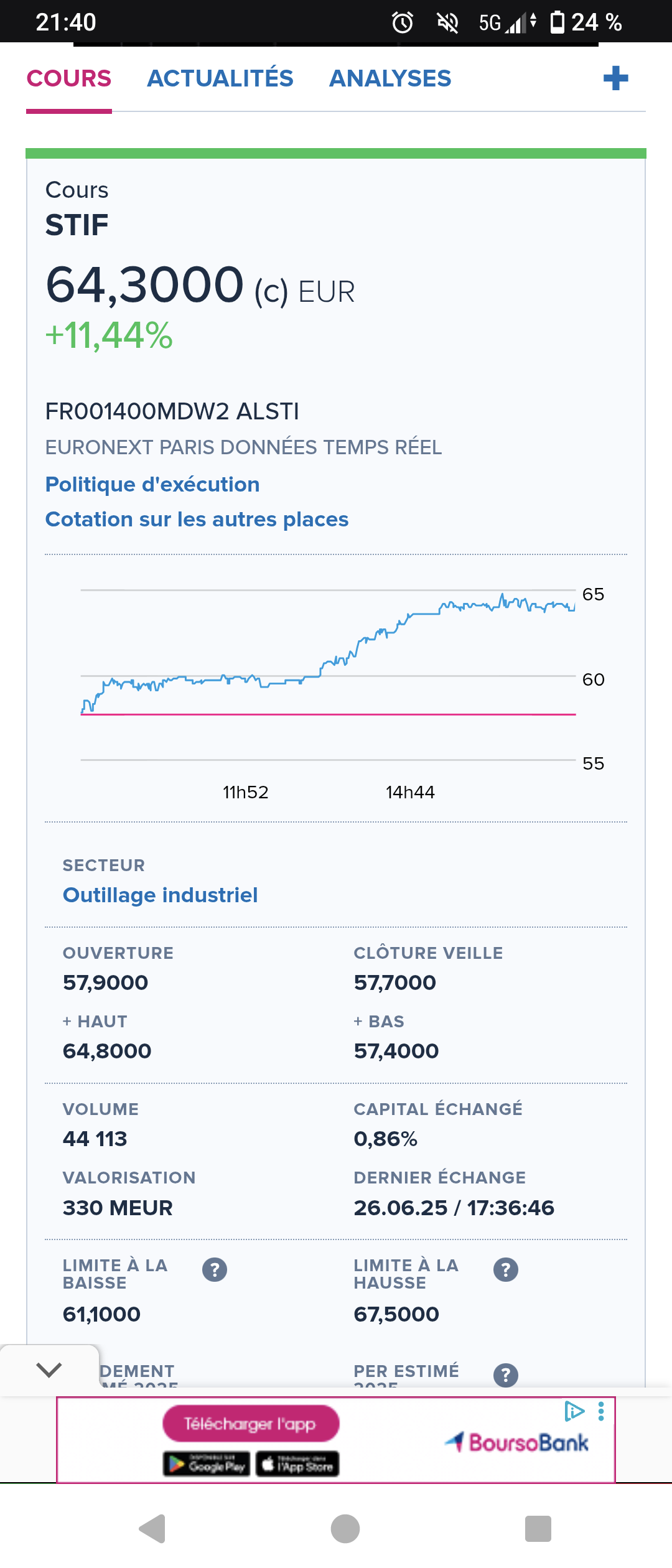Open the Limite à la hausse help icon
The width and height of the screenshot is (672, 1568).
tap(506, 1269)
